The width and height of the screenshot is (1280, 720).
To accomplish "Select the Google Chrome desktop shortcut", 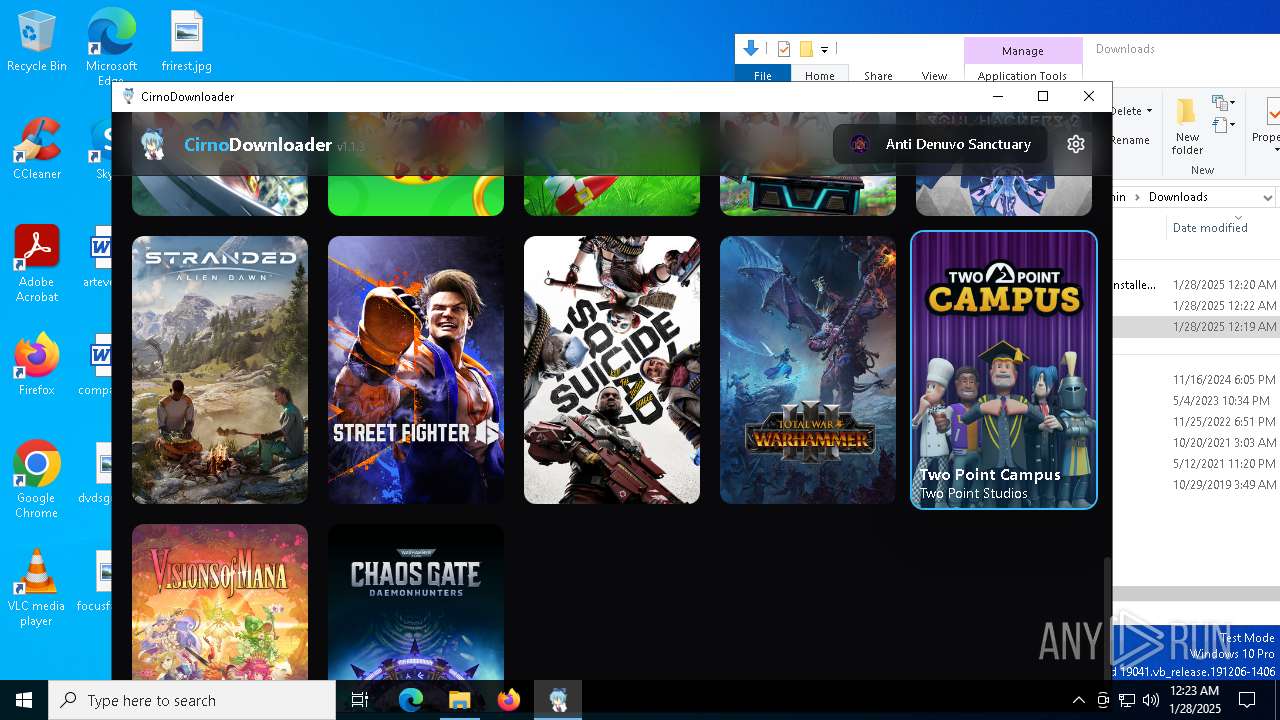I will 37,479.
